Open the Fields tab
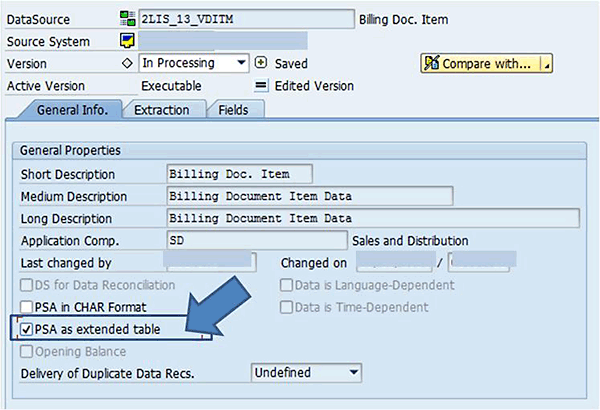The width and height of the screenshot is (600, 410). tap(233, 110)
